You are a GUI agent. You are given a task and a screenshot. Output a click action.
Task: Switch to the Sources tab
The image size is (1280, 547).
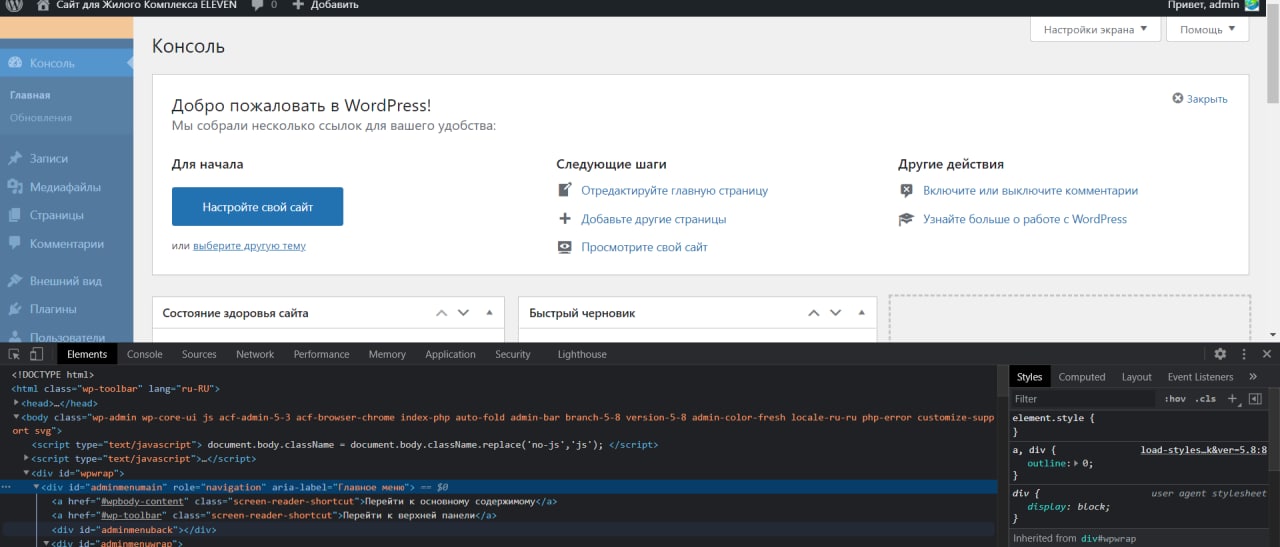click(x=199, y=354)
